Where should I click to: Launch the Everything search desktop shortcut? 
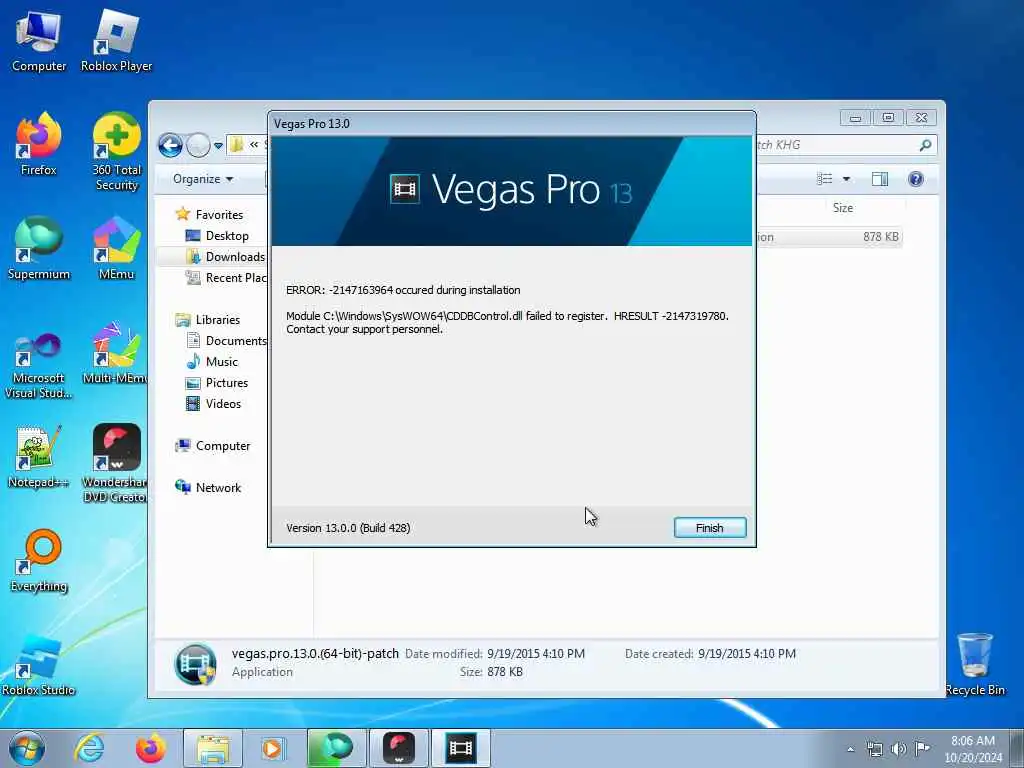[39, 562]
